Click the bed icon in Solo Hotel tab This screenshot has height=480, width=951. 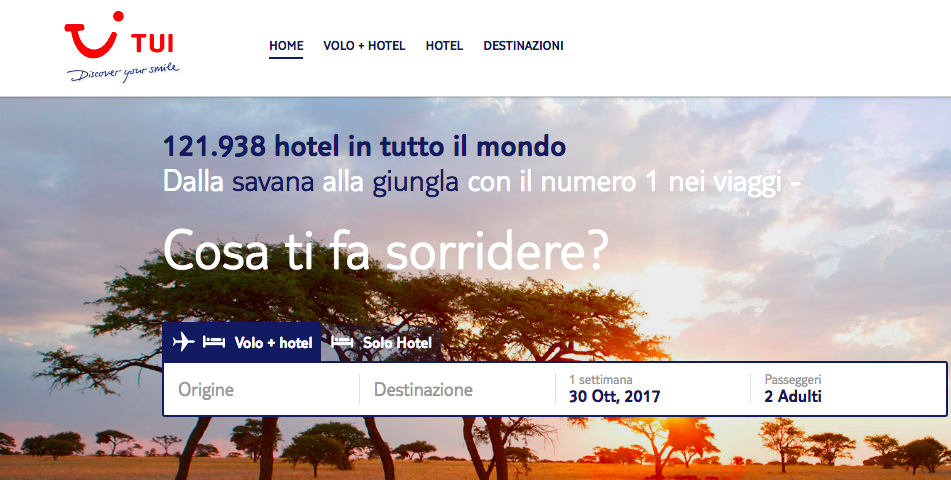click(342, 342)
